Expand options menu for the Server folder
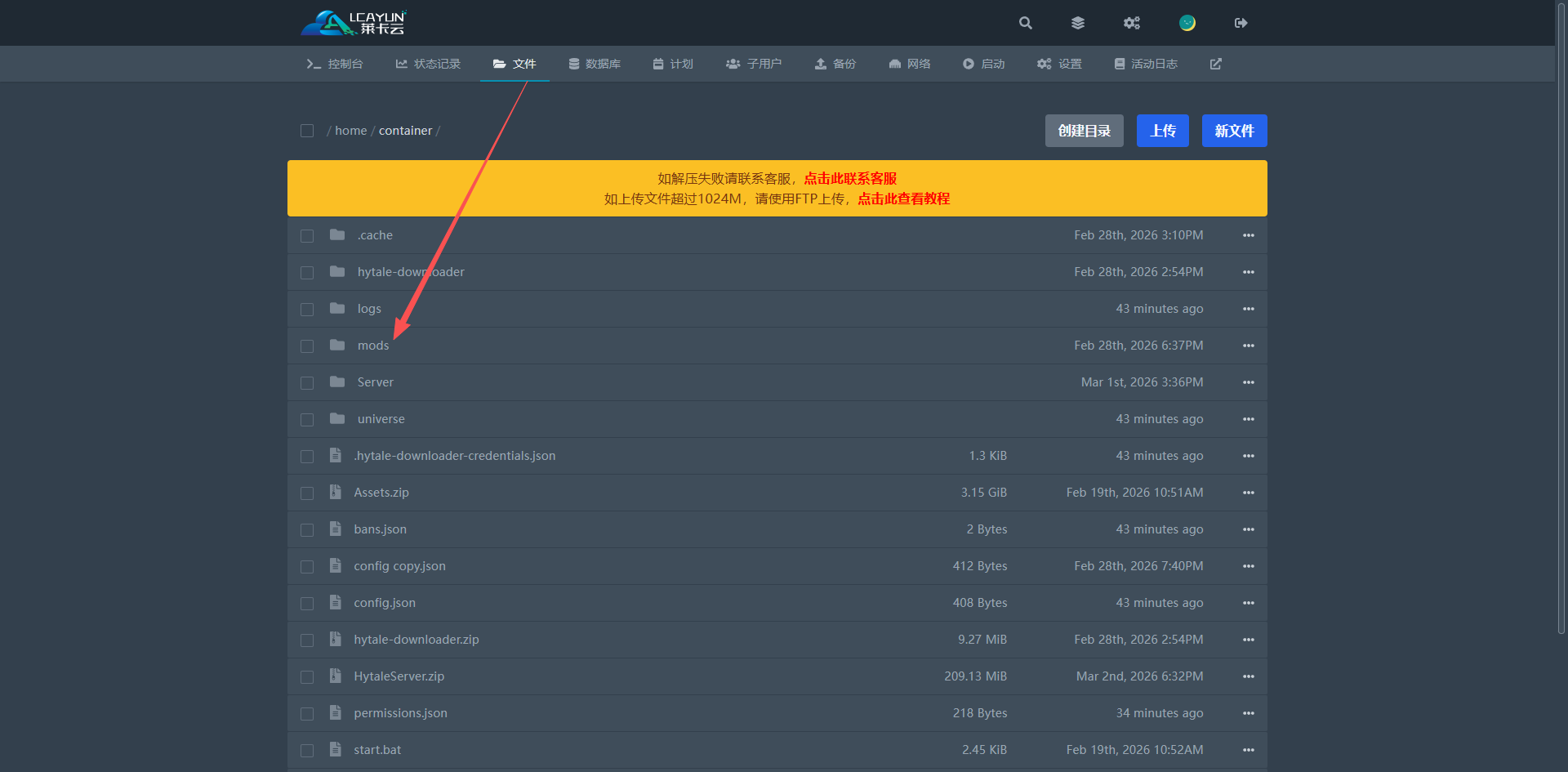 coord(1248,382)
